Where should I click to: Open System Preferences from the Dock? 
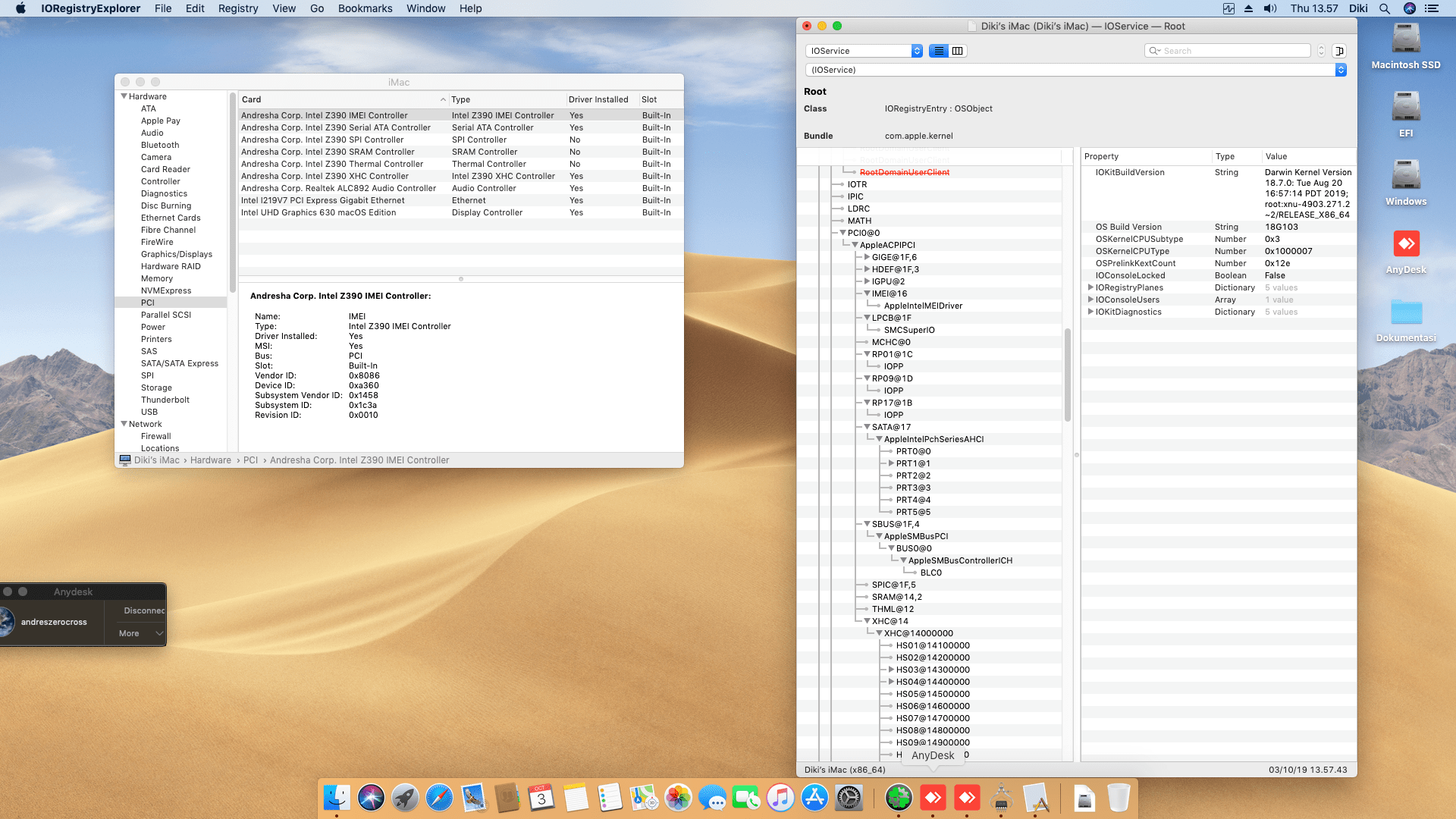(849, 798)
